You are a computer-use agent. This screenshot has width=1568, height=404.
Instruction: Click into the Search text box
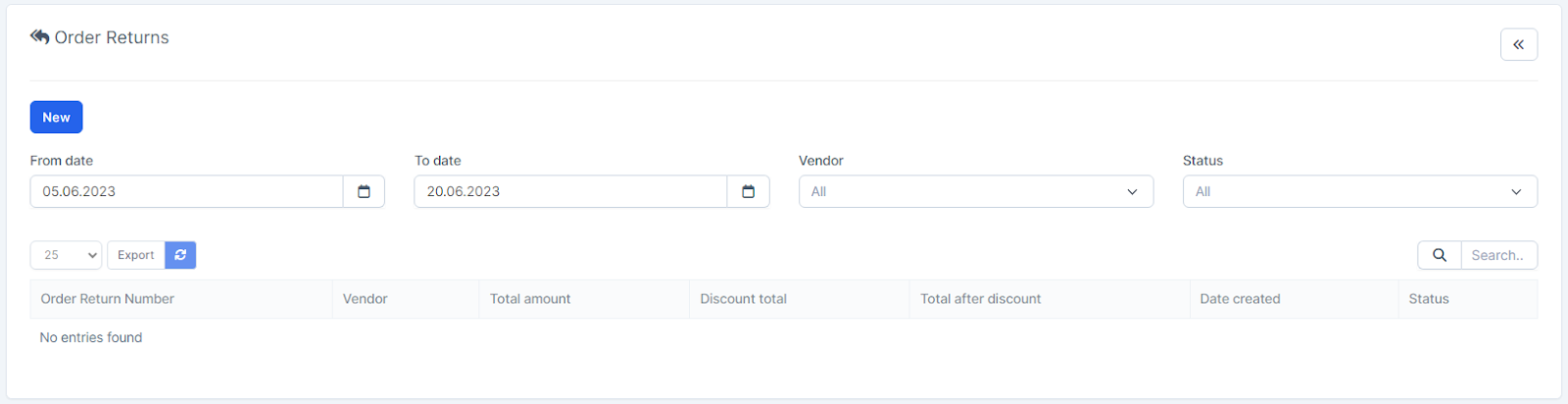(x=1498, y=255)
